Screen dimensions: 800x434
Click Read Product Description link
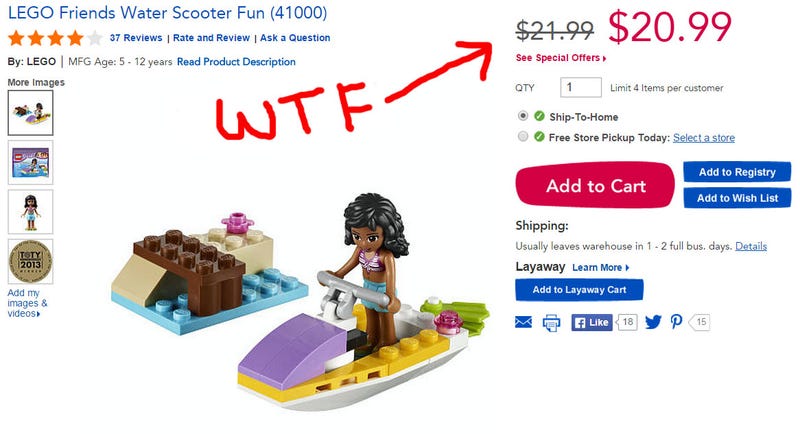[236, 62]
